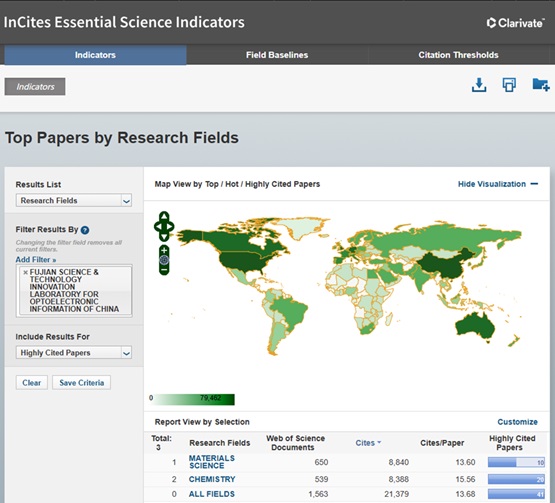Zoom out on the map with minus

(164, 270)
